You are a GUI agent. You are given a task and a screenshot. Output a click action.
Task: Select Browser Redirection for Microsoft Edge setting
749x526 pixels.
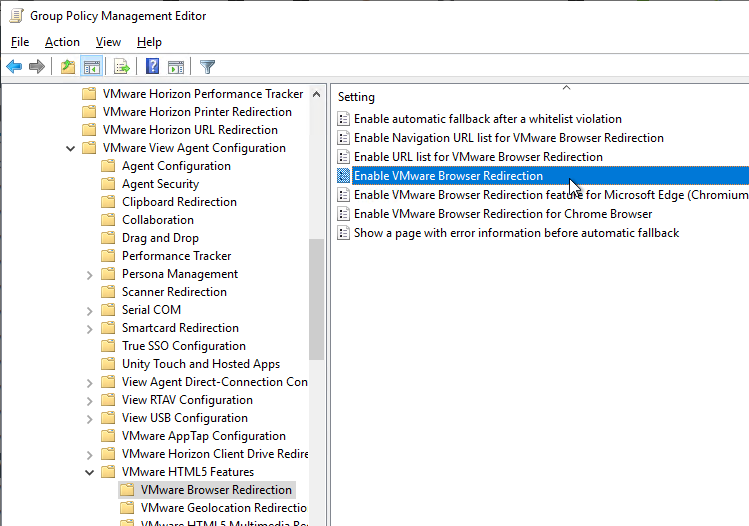(x=551, y=195)
